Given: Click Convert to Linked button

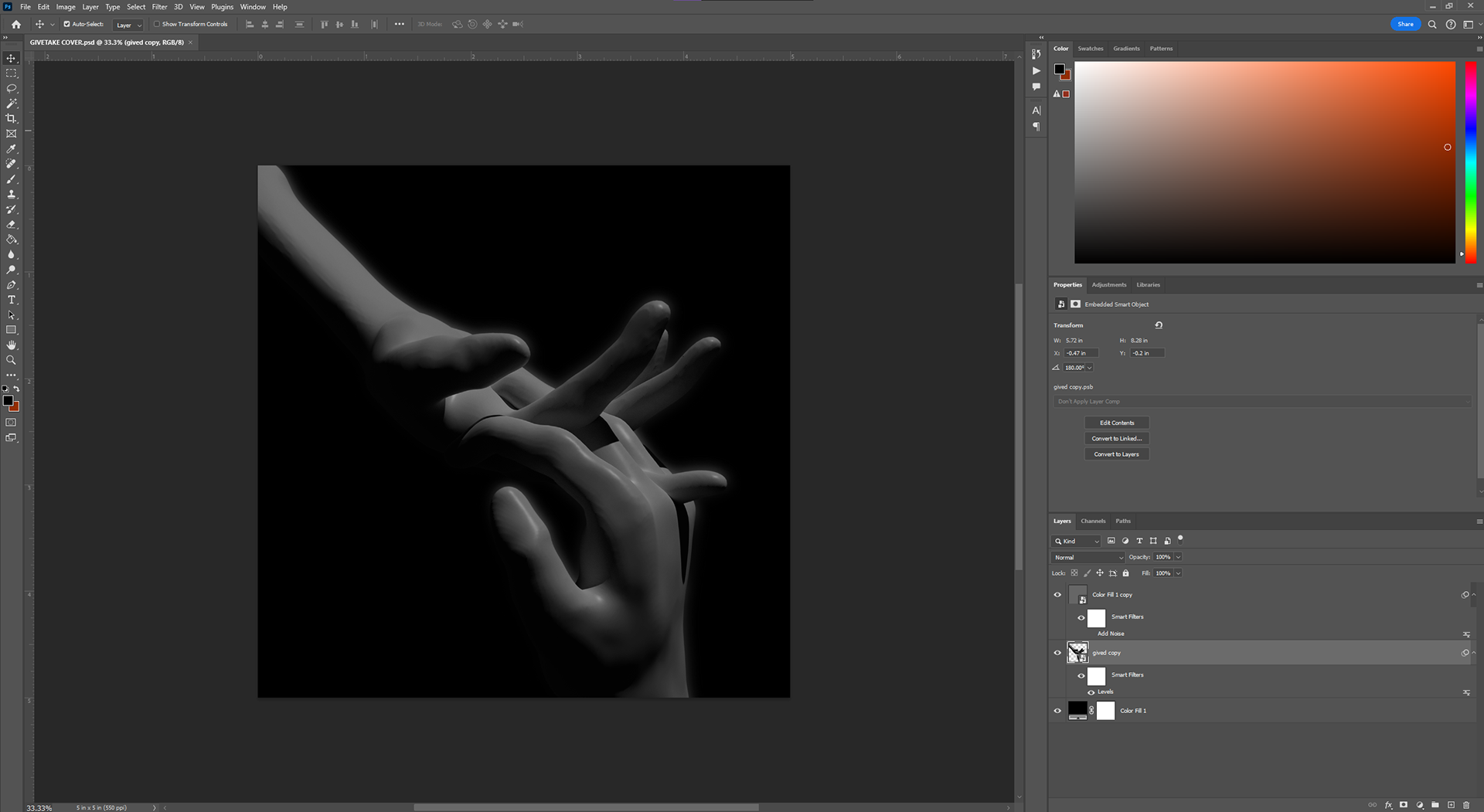Looking at the screenshot, I should click(1117, 439).
